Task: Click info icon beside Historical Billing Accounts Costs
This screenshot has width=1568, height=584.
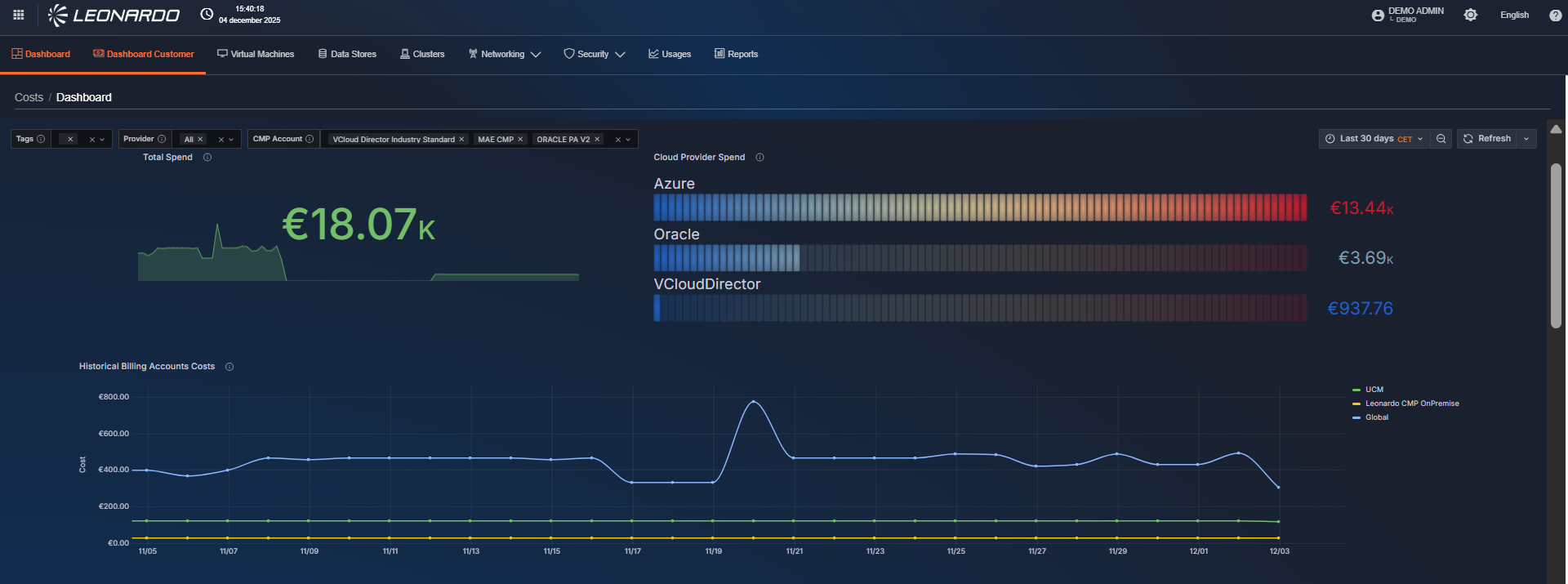Action: tap(229, 367)
